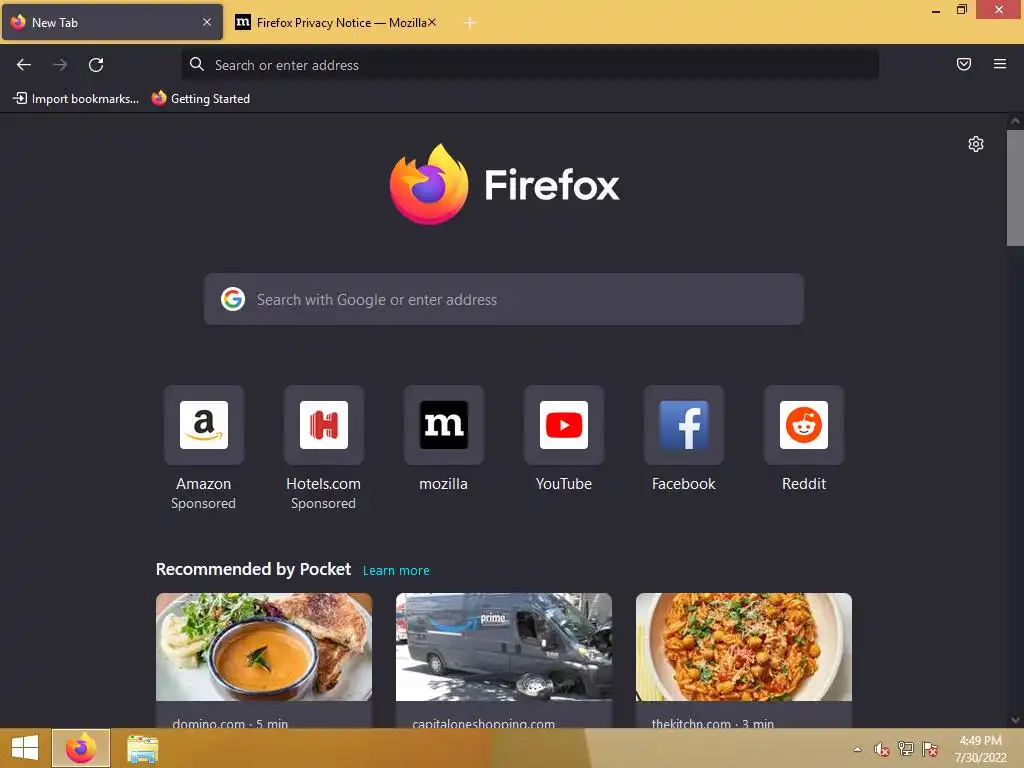
Task: Click Firefox in the taskbar
Action: [81, 748]
